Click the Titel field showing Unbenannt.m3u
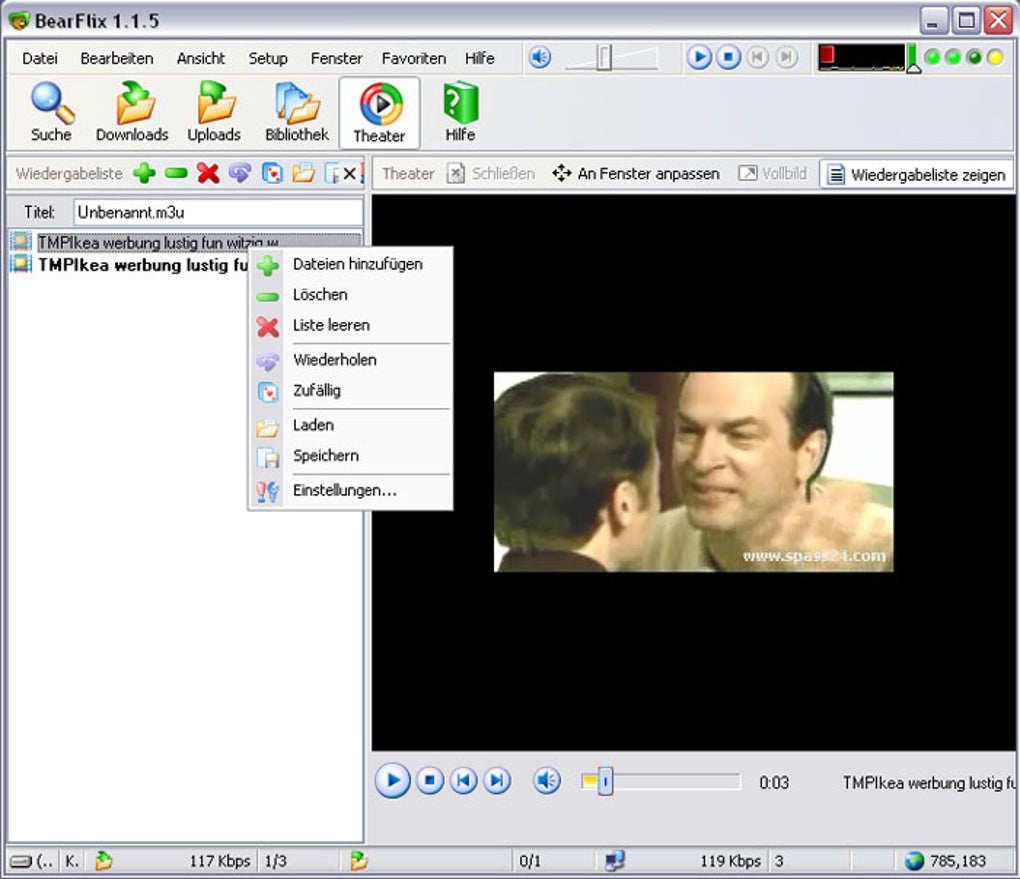Screen dimensions: 1020x879 coord(218,212)
